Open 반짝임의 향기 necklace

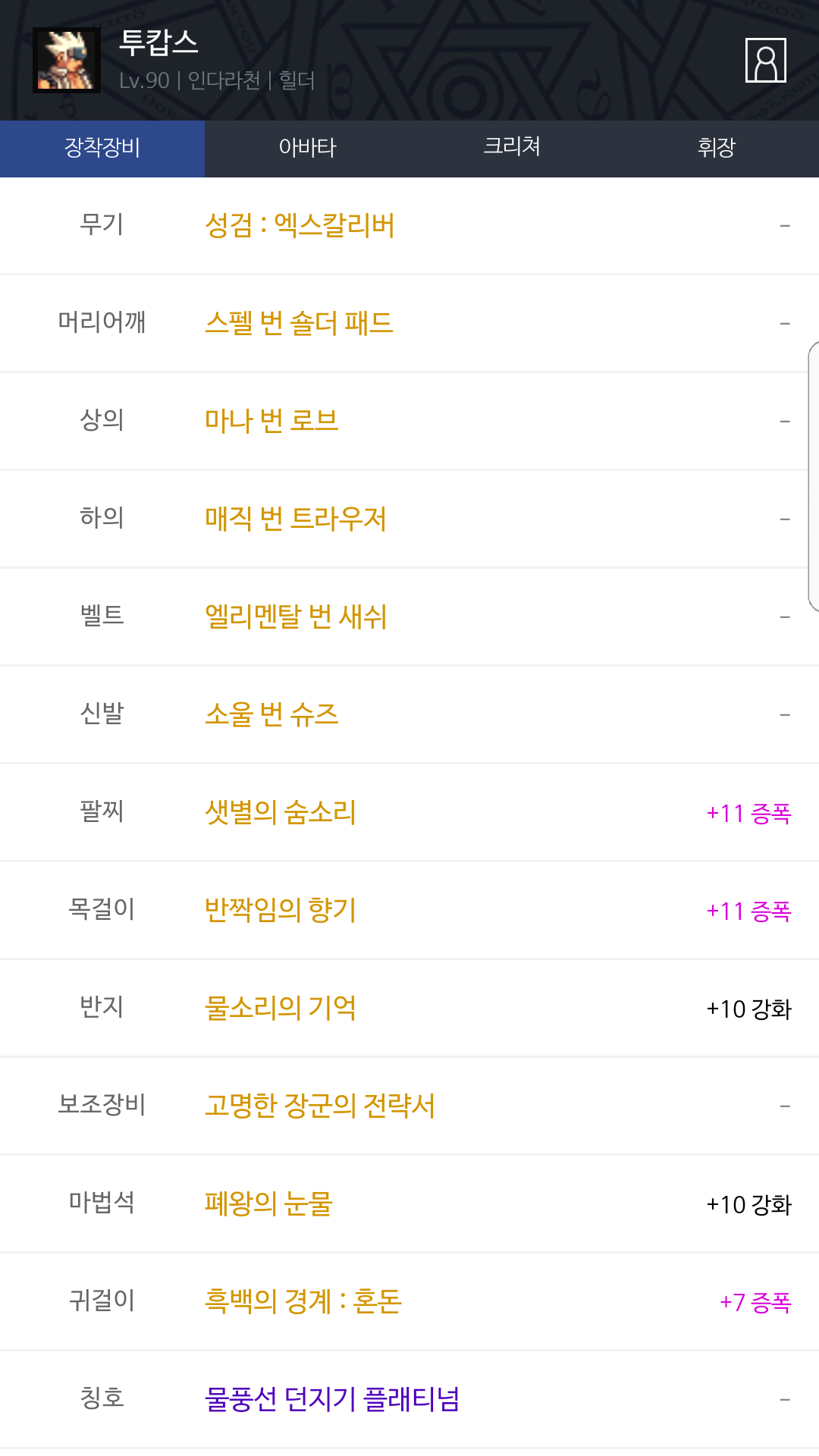(281, 910)
